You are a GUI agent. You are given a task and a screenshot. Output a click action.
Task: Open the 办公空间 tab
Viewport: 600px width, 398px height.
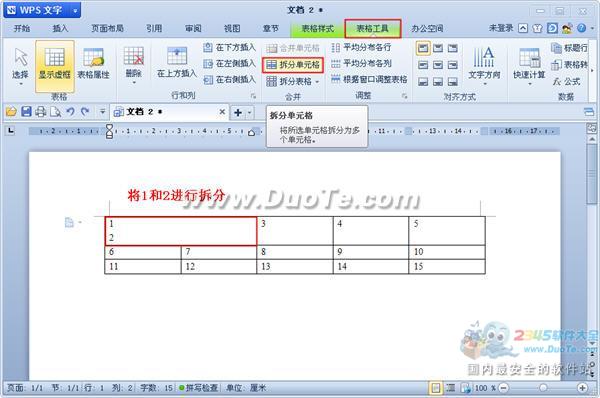tap(427, 28)
